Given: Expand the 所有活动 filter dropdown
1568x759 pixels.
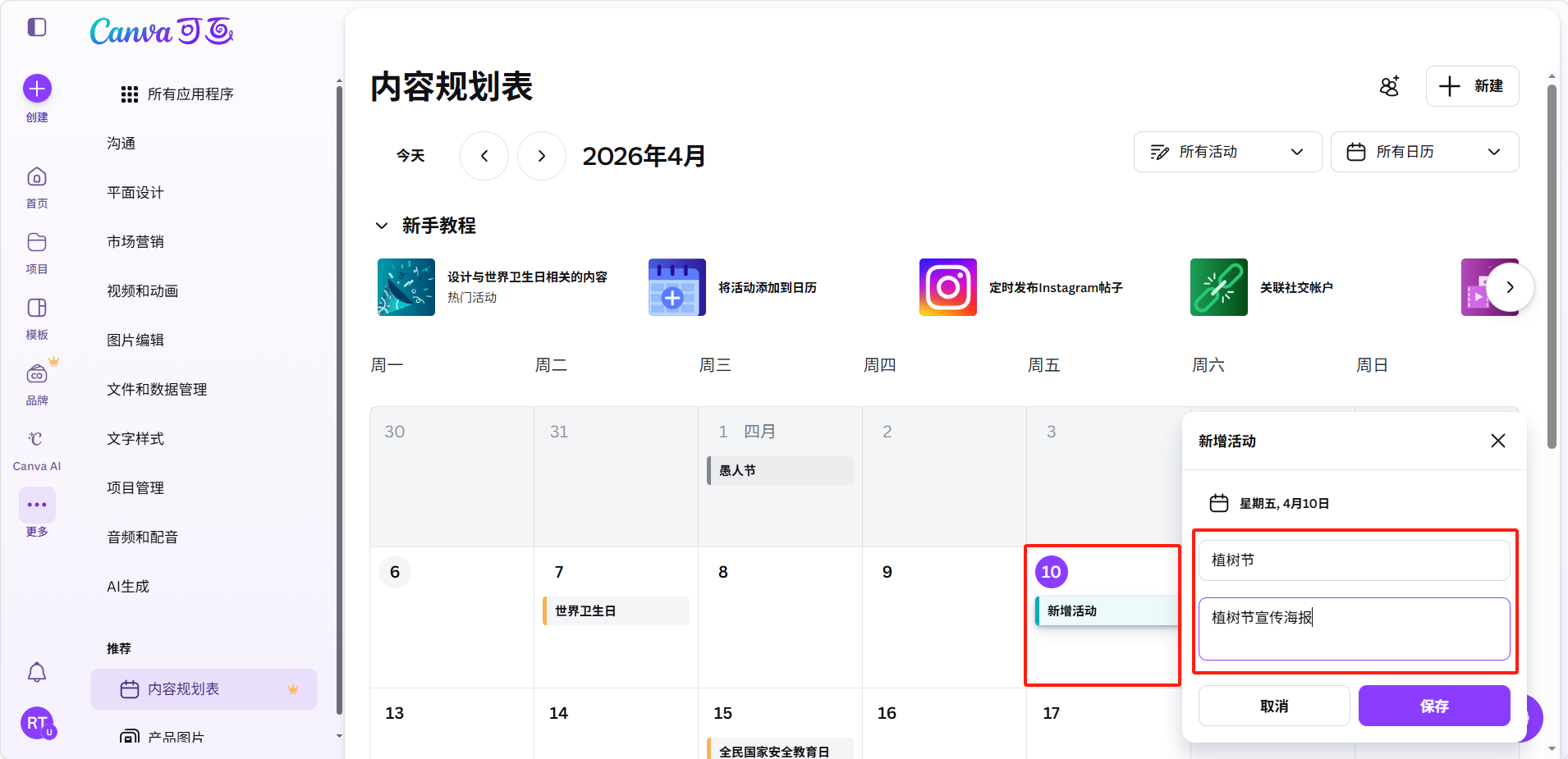Looking at the screenshot, I should tap(1227, 152).
